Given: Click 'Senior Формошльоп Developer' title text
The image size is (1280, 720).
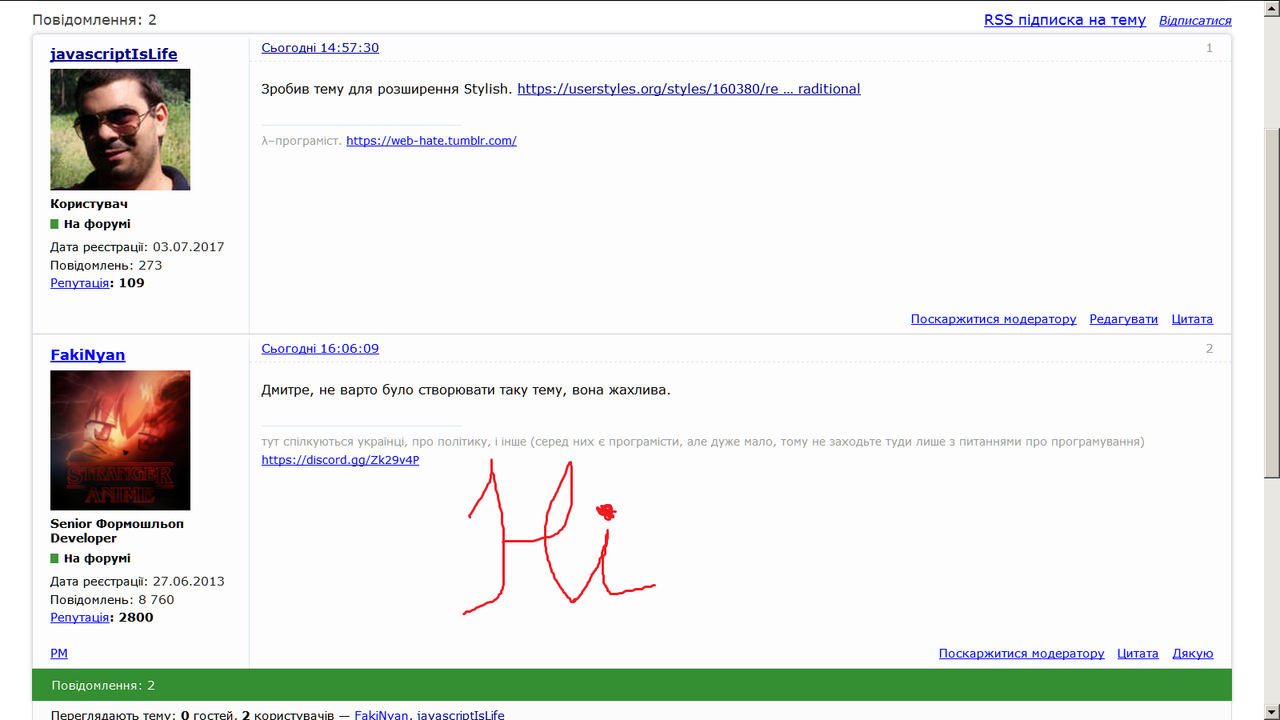Looking at the screenshot, I should click(x=117, y=531).
